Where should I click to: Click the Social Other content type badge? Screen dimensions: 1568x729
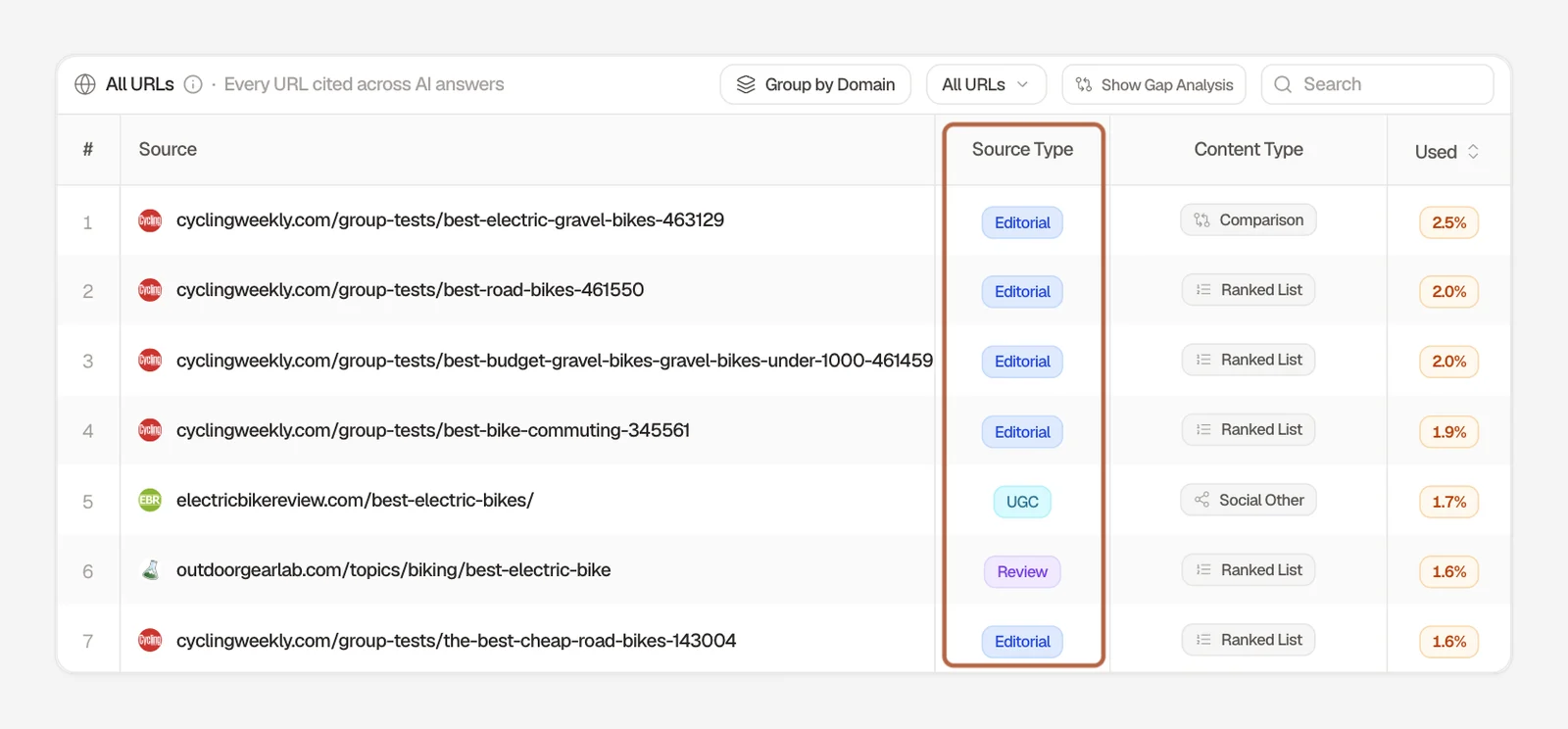[1249, 500]
